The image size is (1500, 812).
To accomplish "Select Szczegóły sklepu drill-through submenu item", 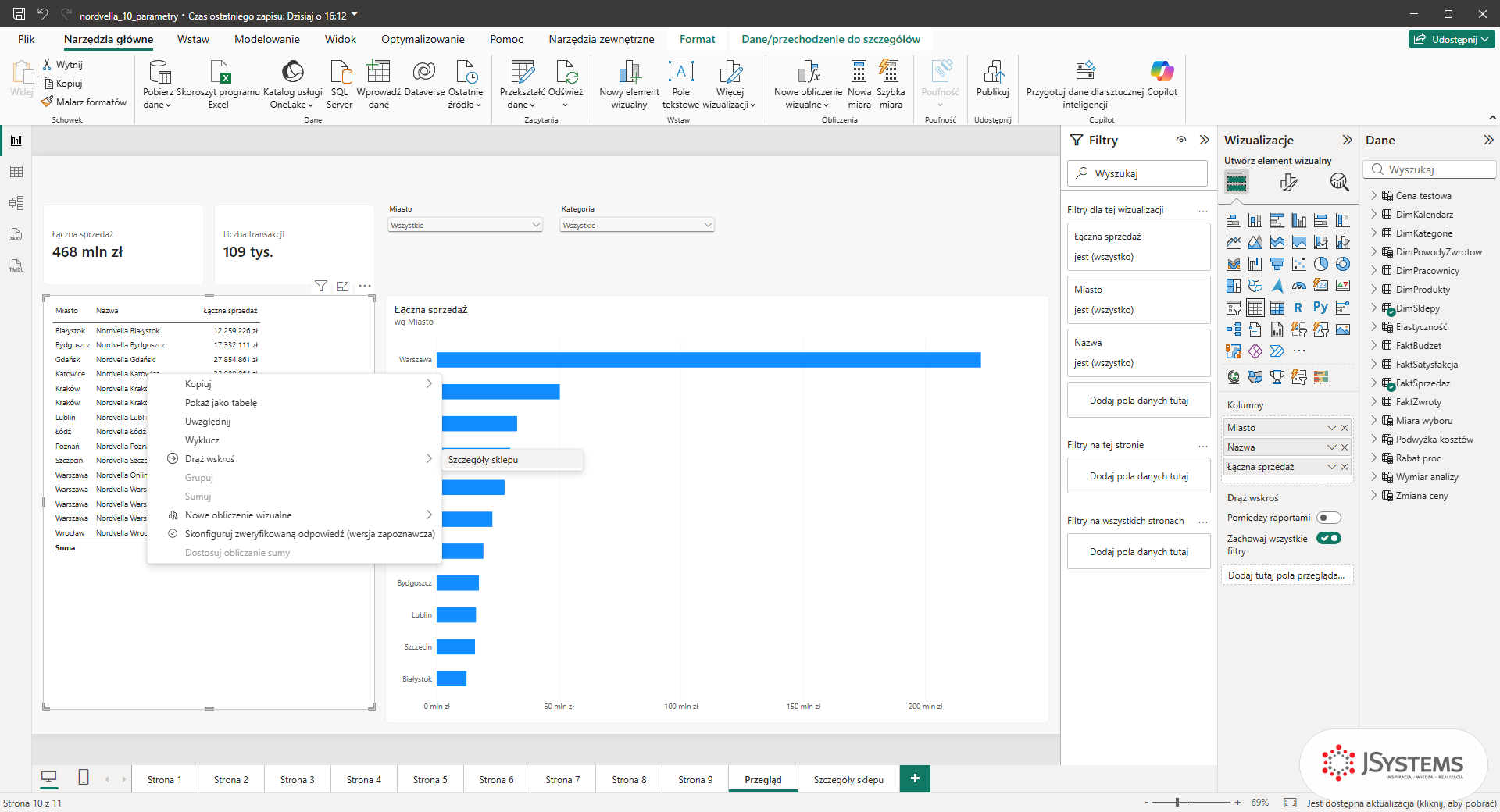I will pos(512,460).
